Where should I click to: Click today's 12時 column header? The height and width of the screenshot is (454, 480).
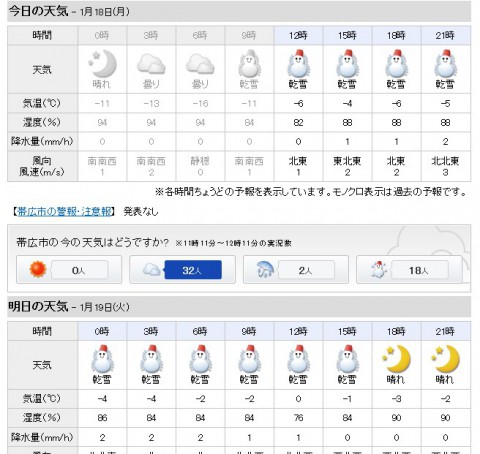pos(298,35)
